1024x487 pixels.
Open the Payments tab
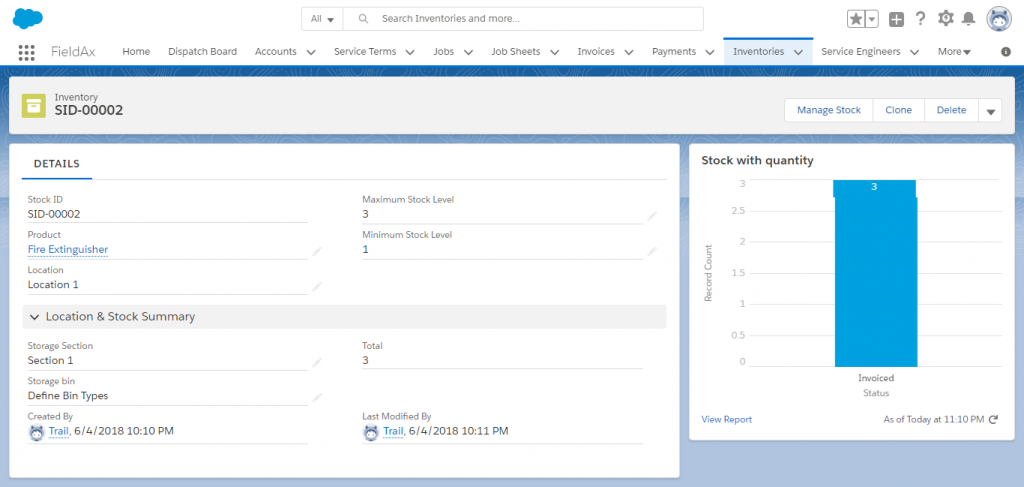click(x=674, y=52)
